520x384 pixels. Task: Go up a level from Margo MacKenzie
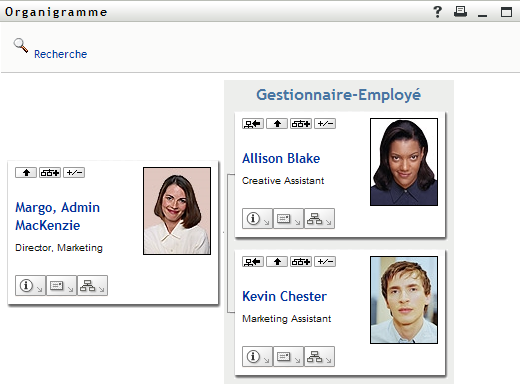pyautogui.click(x=26, y=173)
